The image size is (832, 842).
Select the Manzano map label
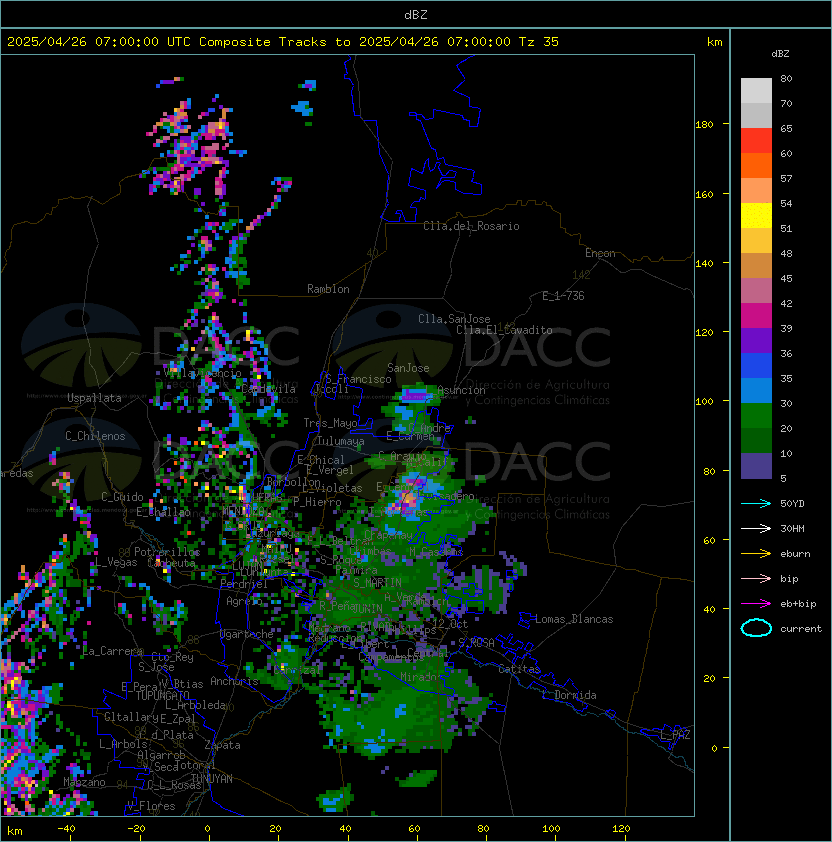pyautogui.click(x=84, y=782)
